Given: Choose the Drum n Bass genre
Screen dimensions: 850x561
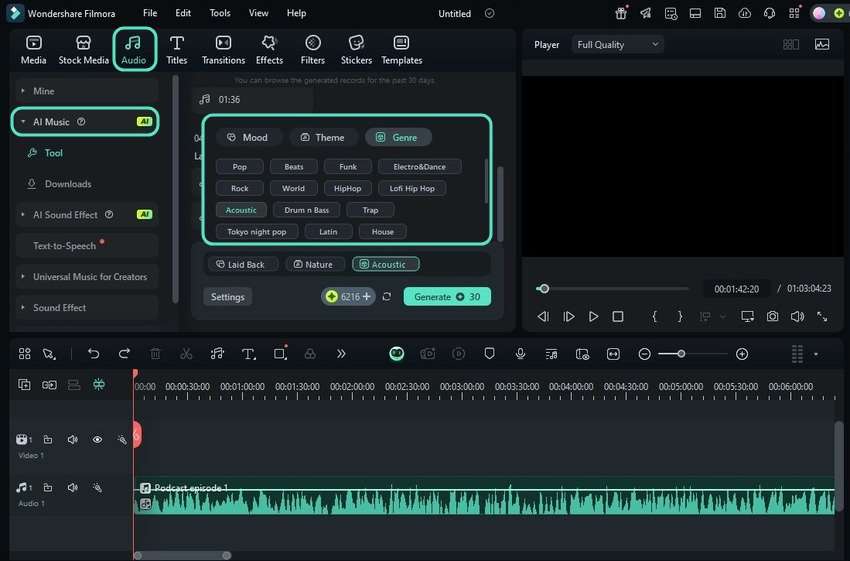Looking at the screenshot, I should pos(307,210).
